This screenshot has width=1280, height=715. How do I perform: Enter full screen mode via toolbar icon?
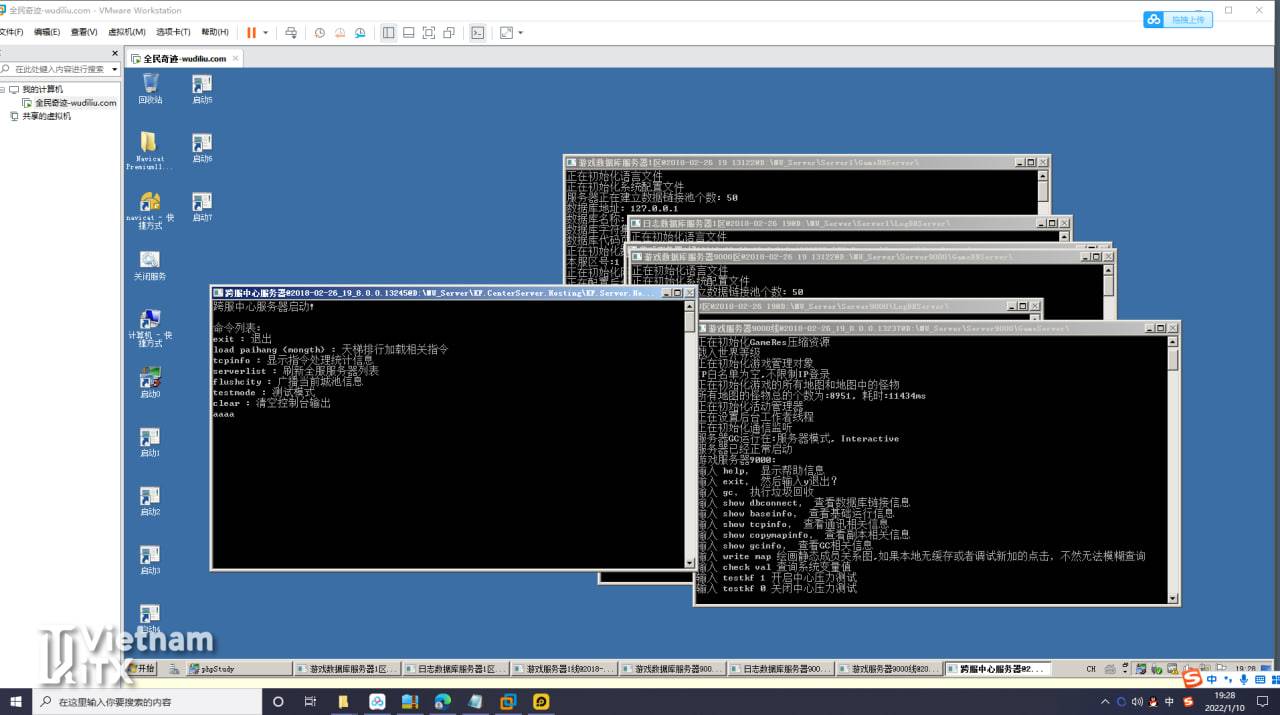click(x=428, y=32)
